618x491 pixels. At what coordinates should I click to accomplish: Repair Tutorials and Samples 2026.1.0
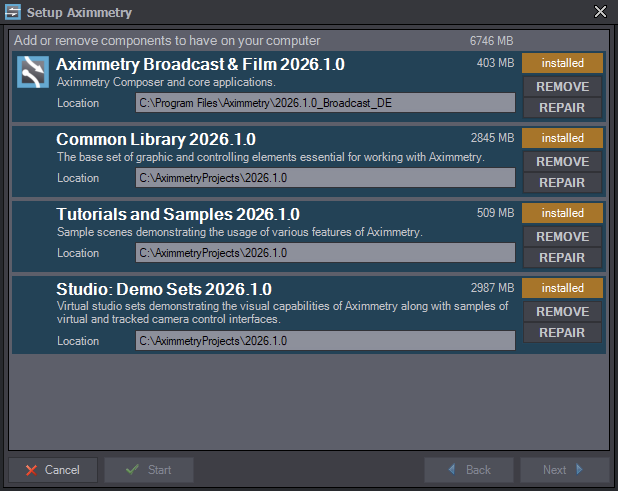562,258
